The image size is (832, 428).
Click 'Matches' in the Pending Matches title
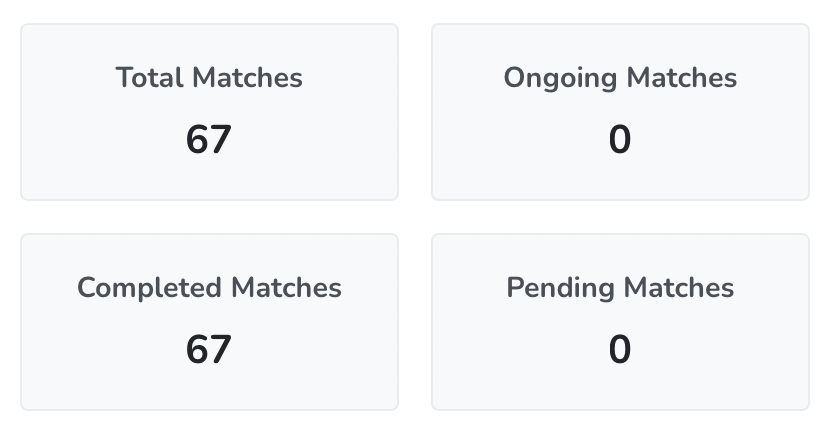[x=680, y=288]
